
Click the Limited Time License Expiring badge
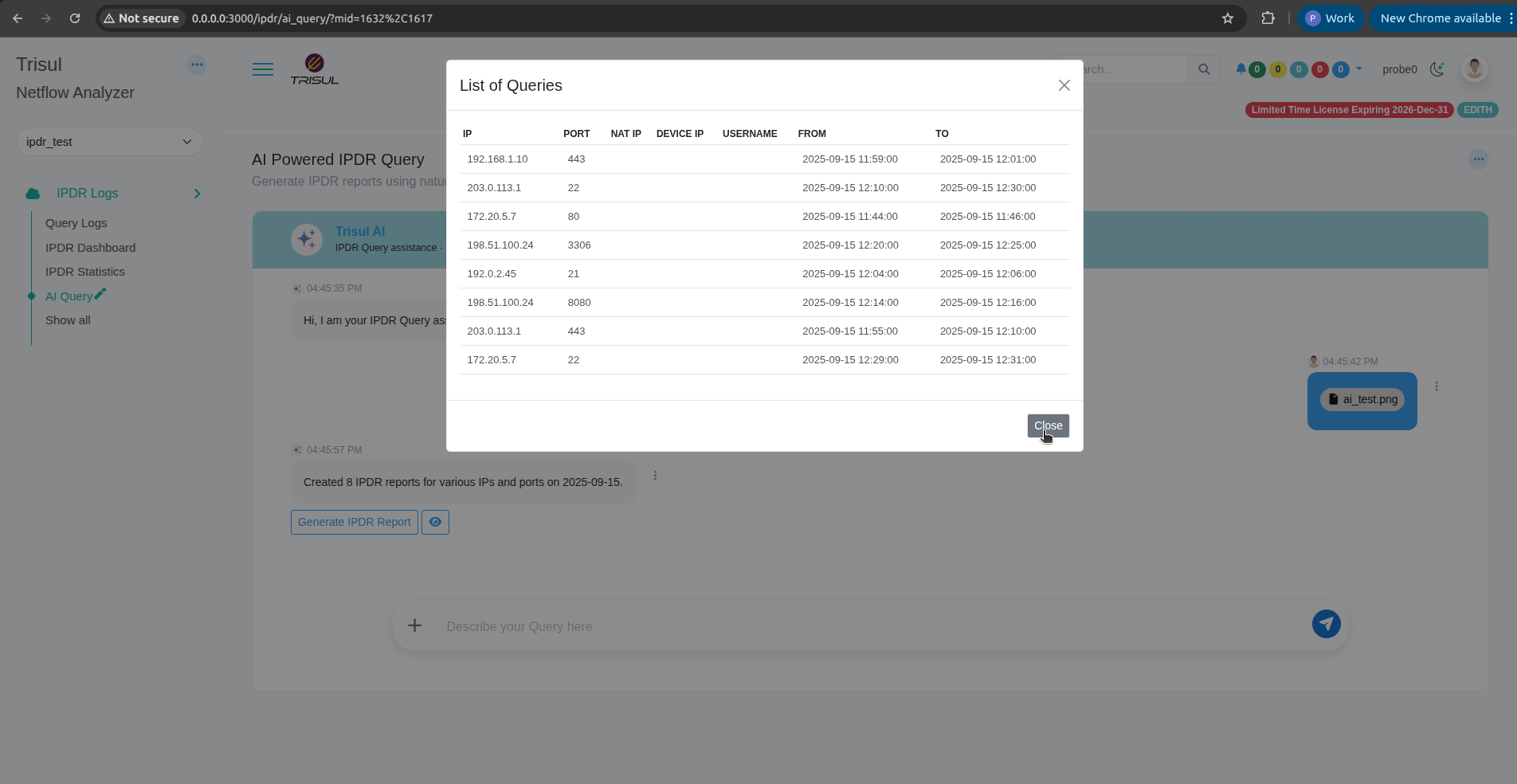tap(1349, 110)
